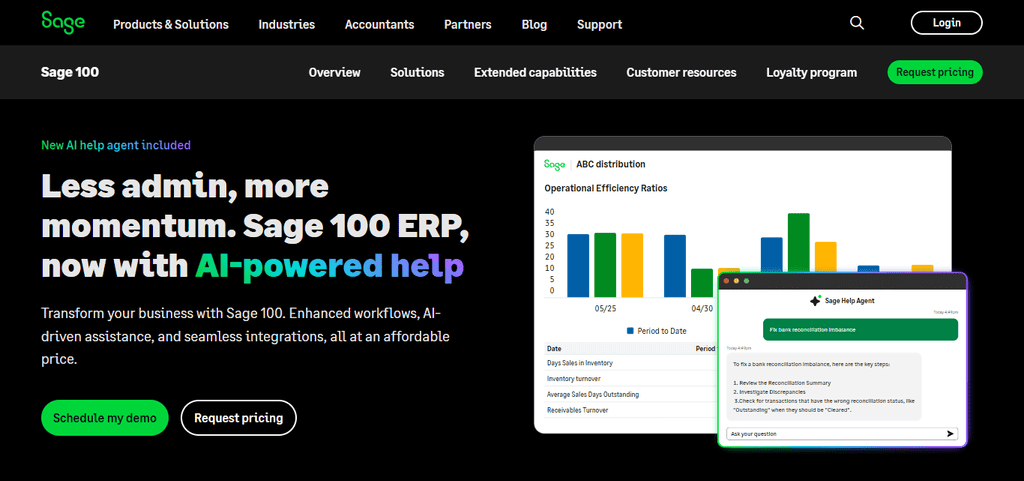
Task: Click the 'Sage Help Agent' chat title
Action: (x=850, y=301)
